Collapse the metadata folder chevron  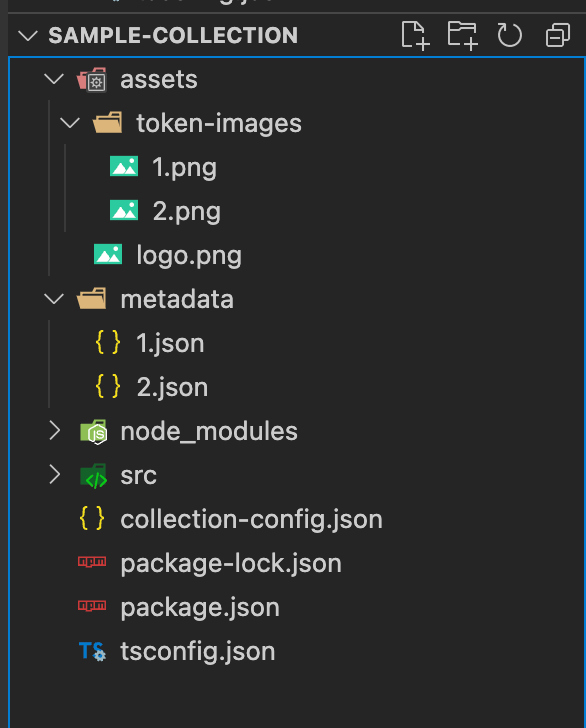coord(54,299)
